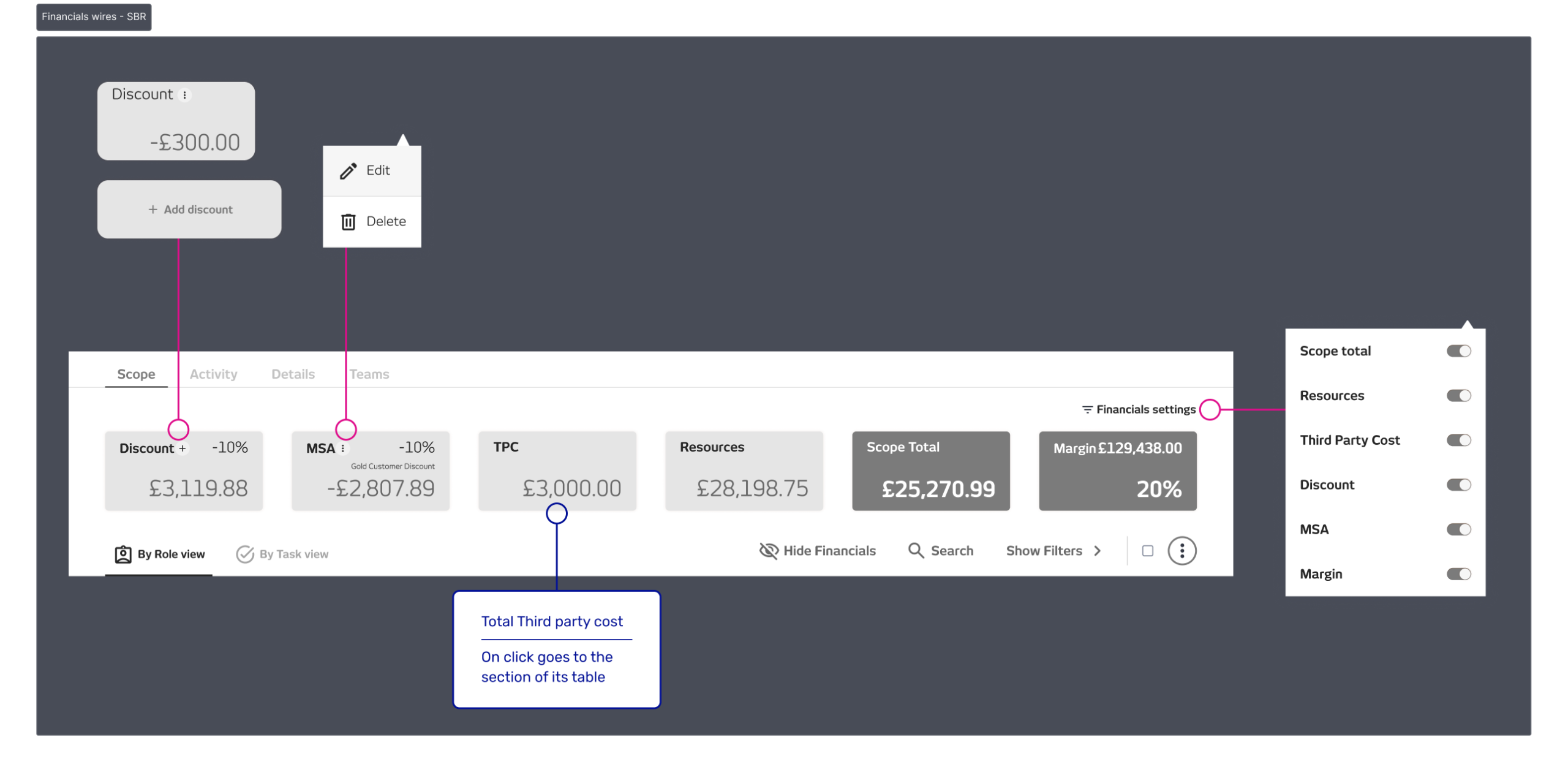Switch to the Scope tab

click(136, 374)
